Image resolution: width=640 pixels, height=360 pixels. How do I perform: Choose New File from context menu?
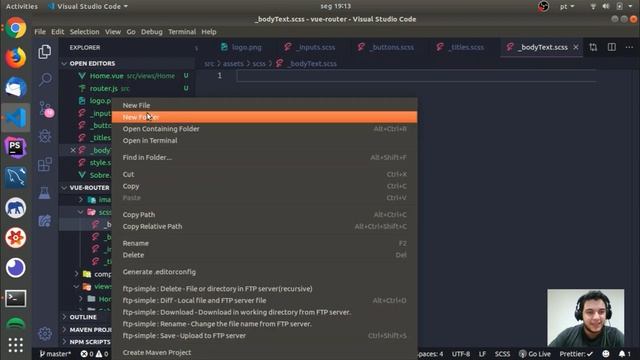click(x=264, y=105)
